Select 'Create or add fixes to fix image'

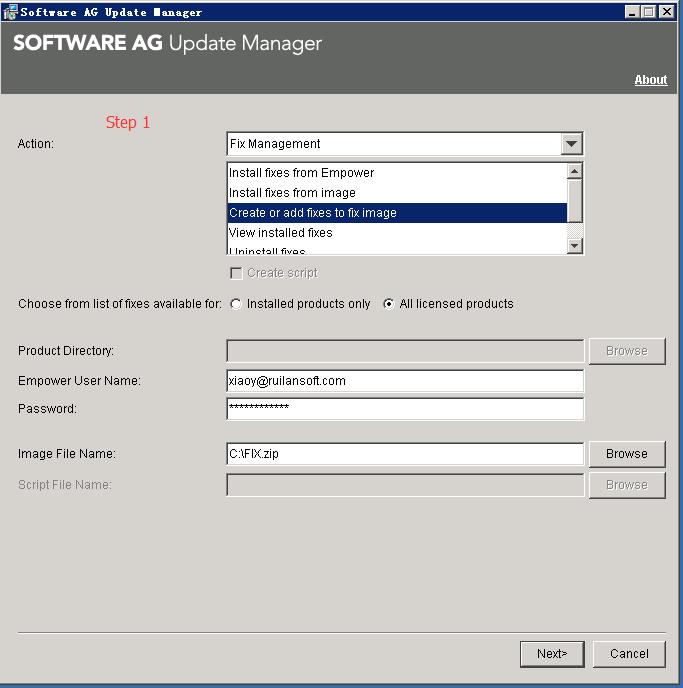click(x=397, y=213)
